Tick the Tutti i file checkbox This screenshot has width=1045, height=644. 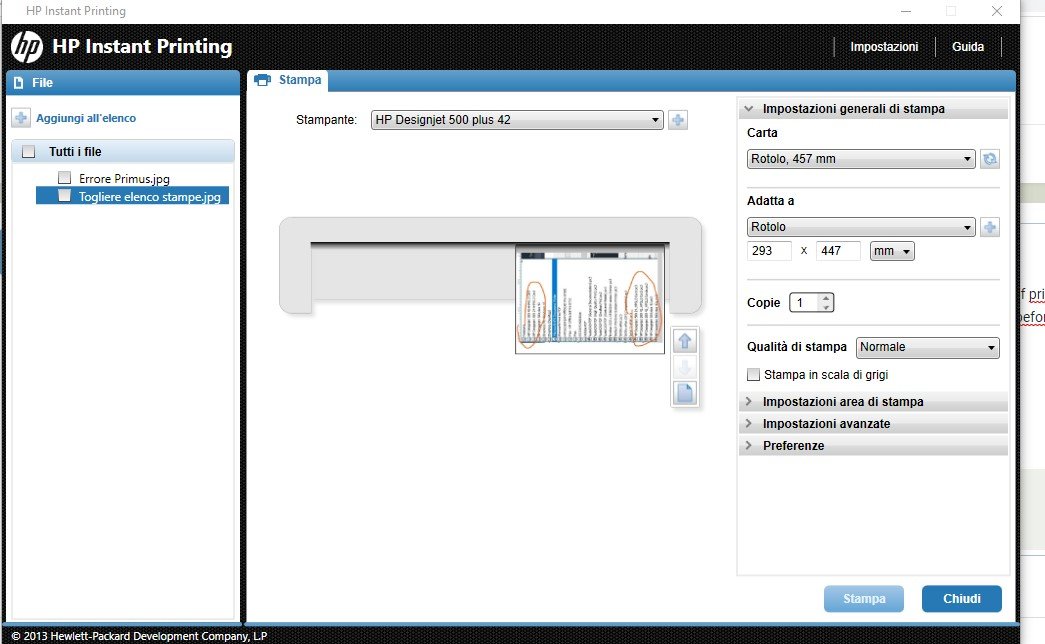[x=29, y=151]
